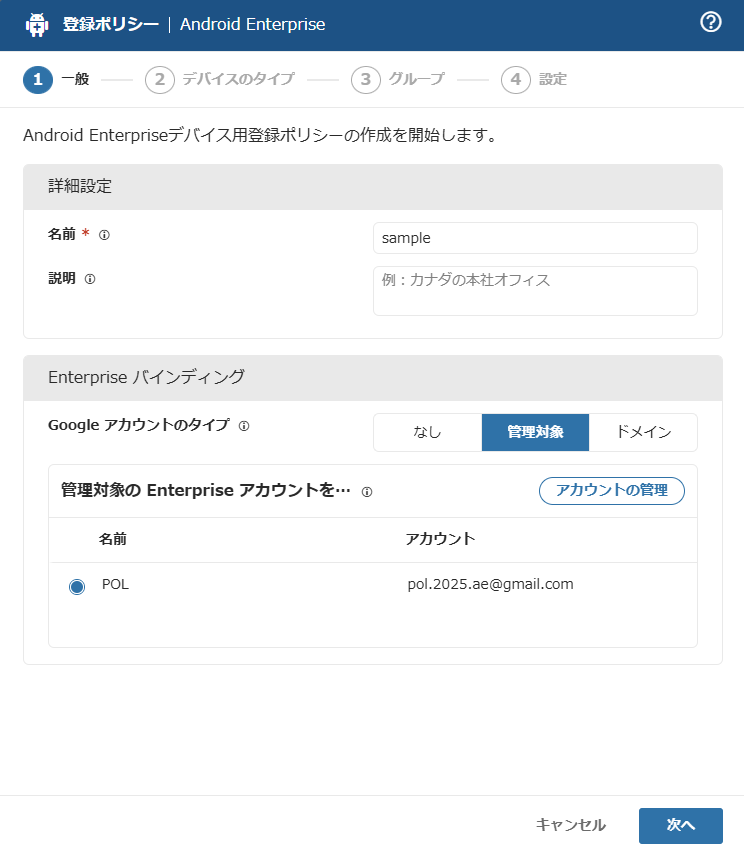Go to step 1 一般

point(56,80)
